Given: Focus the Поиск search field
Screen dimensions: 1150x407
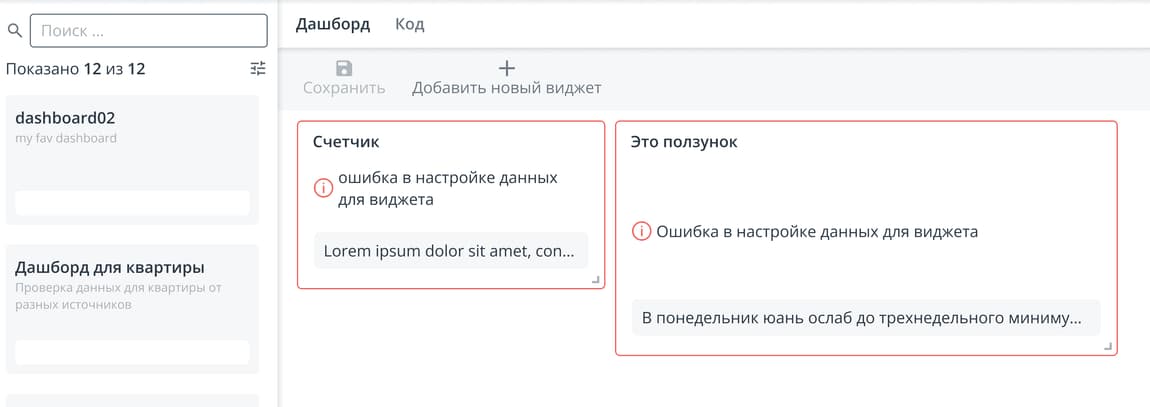Looking at the screenshot, I should pyautogui.click(x=150, y=31).
